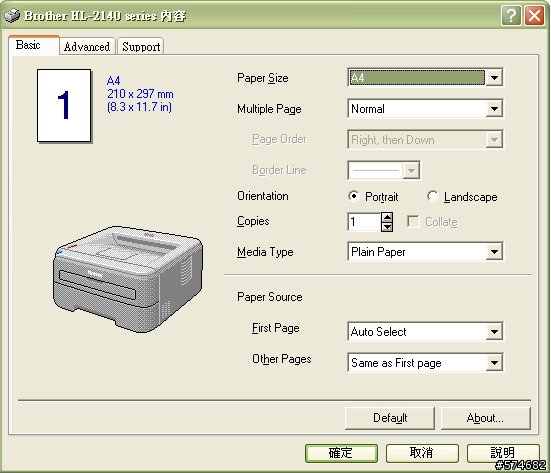Close the Brother HL-2140 properties dialog
The image size is (551, 473).
point(534,16)
